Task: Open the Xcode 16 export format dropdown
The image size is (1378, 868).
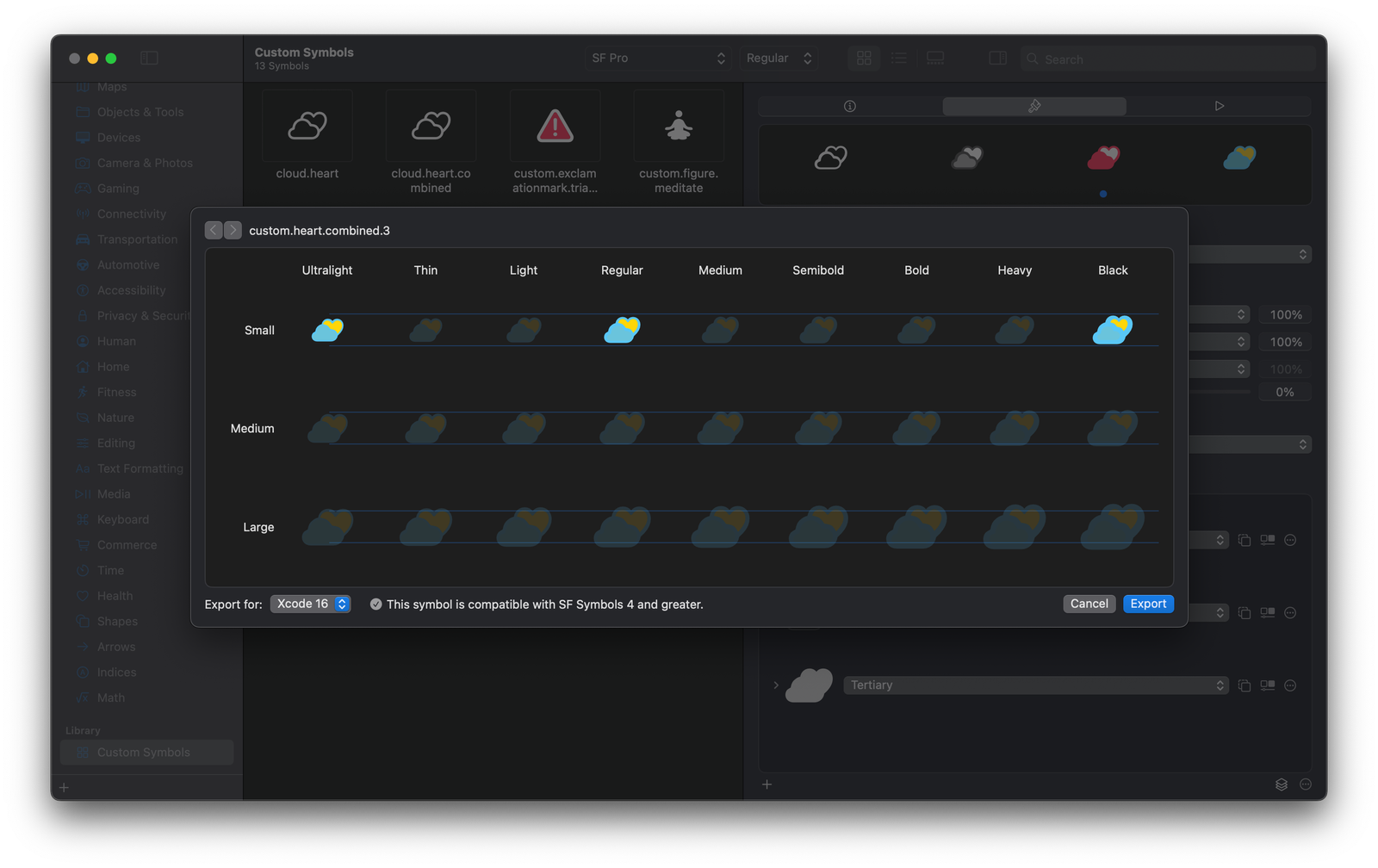Action: click(310, 604)
